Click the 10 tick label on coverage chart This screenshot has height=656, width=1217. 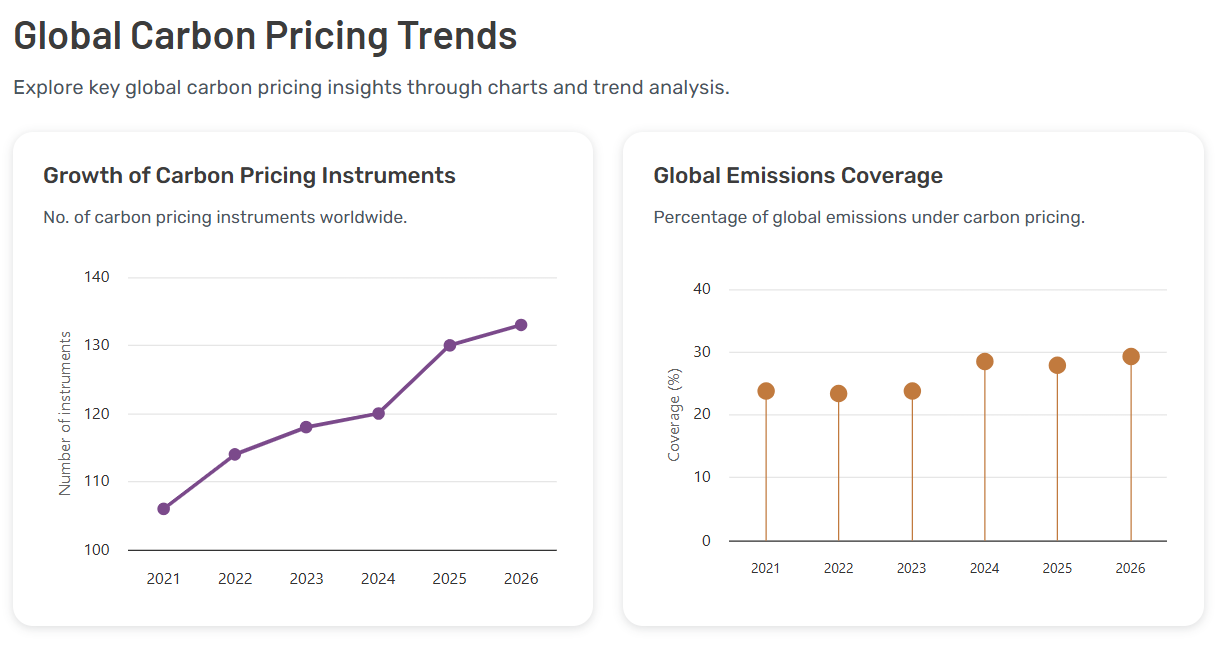click(702, 477)
